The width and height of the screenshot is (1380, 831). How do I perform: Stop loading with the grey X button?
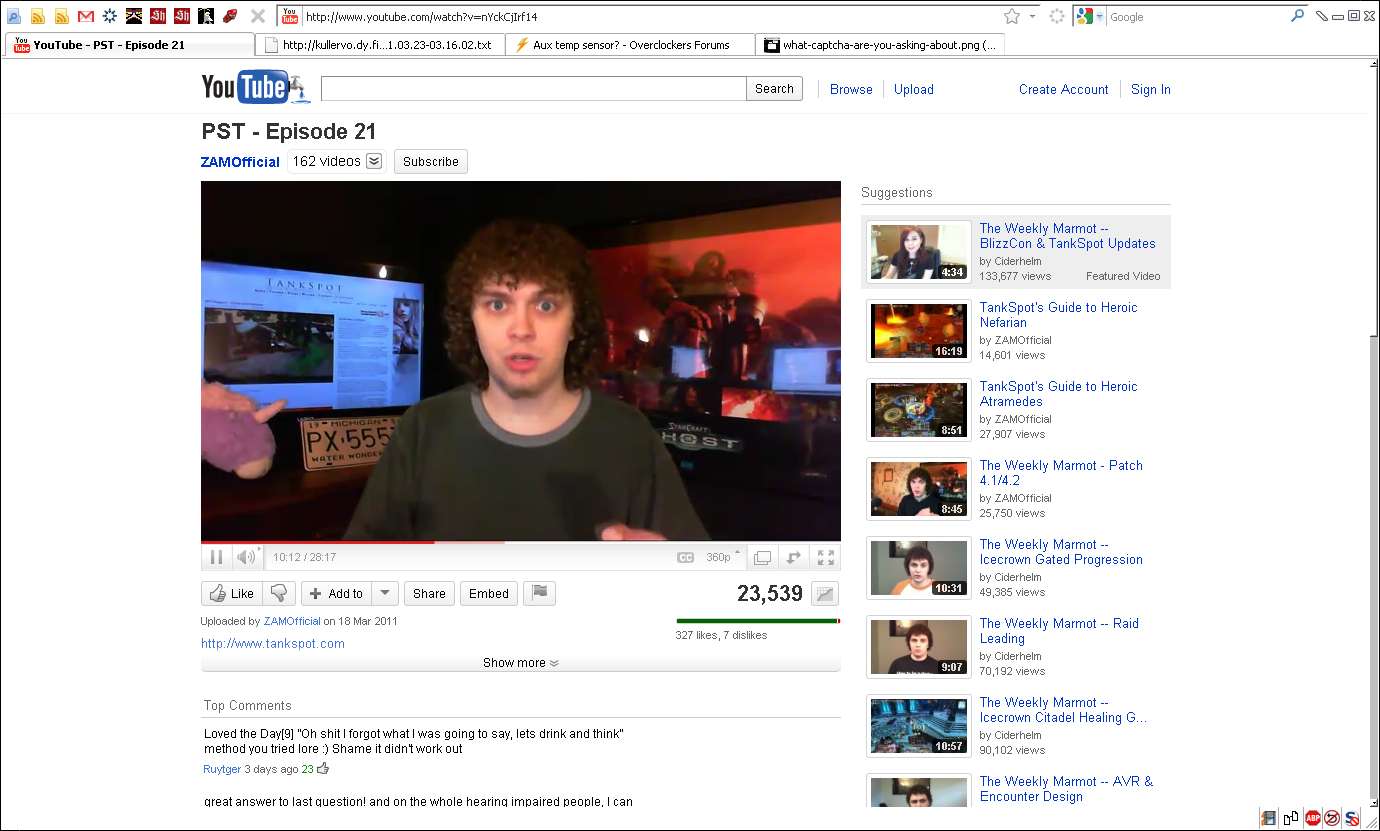[257, 16]
